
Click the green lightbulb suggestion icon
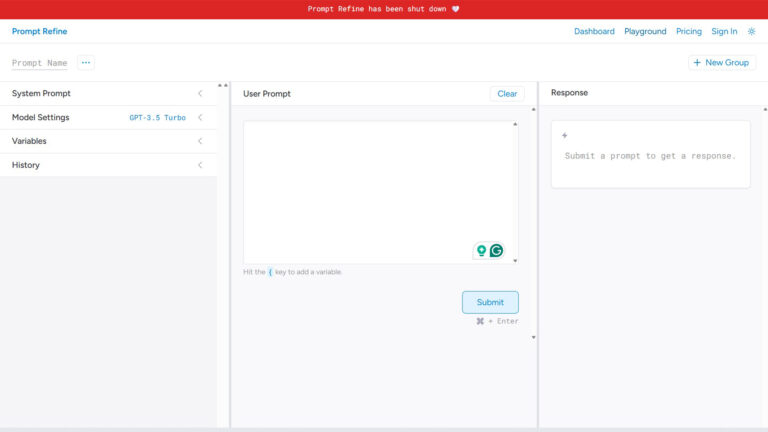[x=481, y=251]
